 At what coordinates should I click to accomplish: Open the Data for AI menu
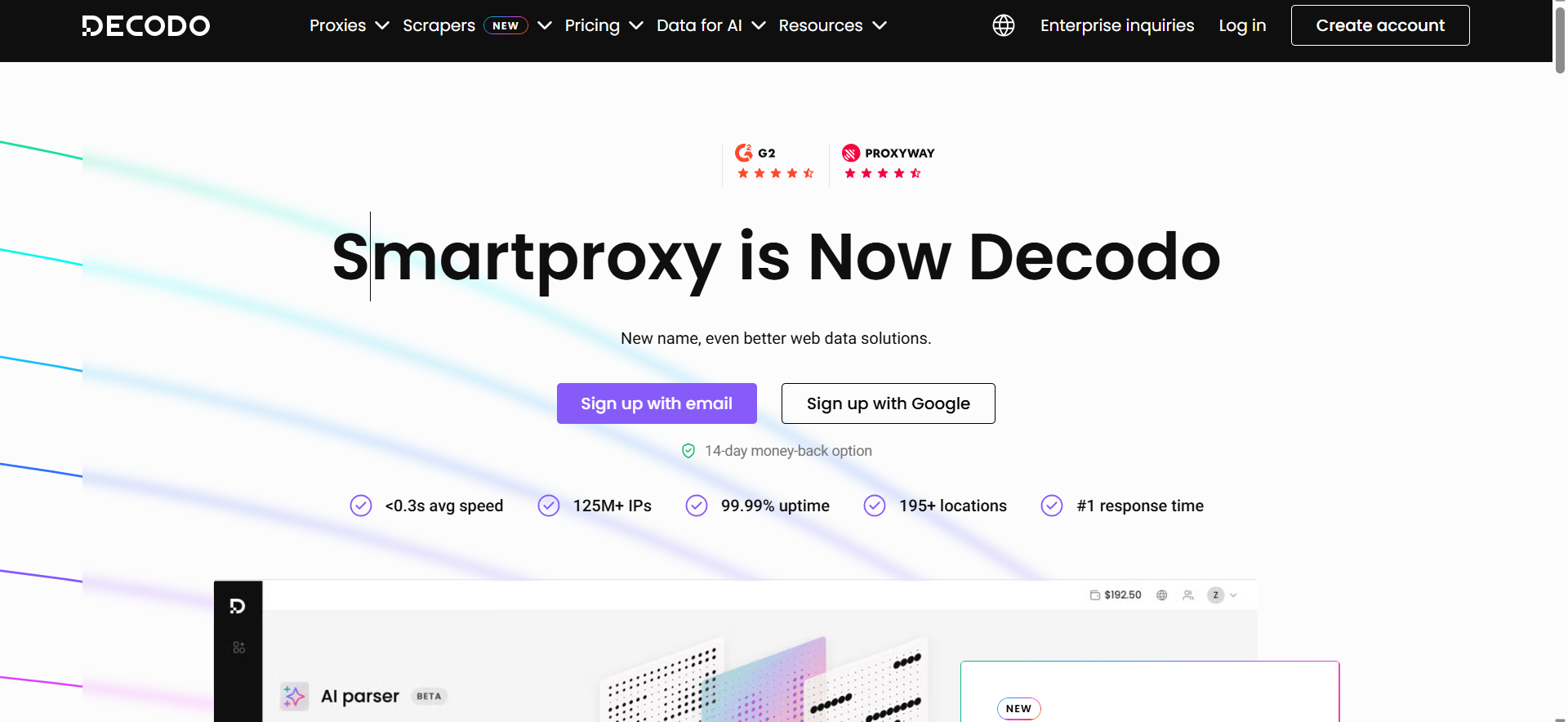(699, 25)
